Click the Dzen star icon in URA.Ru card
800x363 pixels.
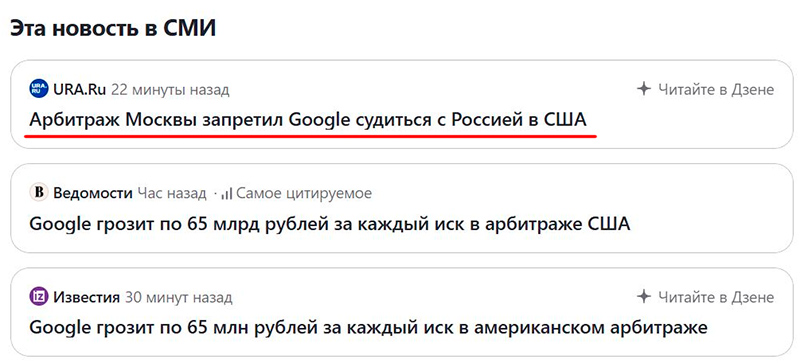[644, 89]
